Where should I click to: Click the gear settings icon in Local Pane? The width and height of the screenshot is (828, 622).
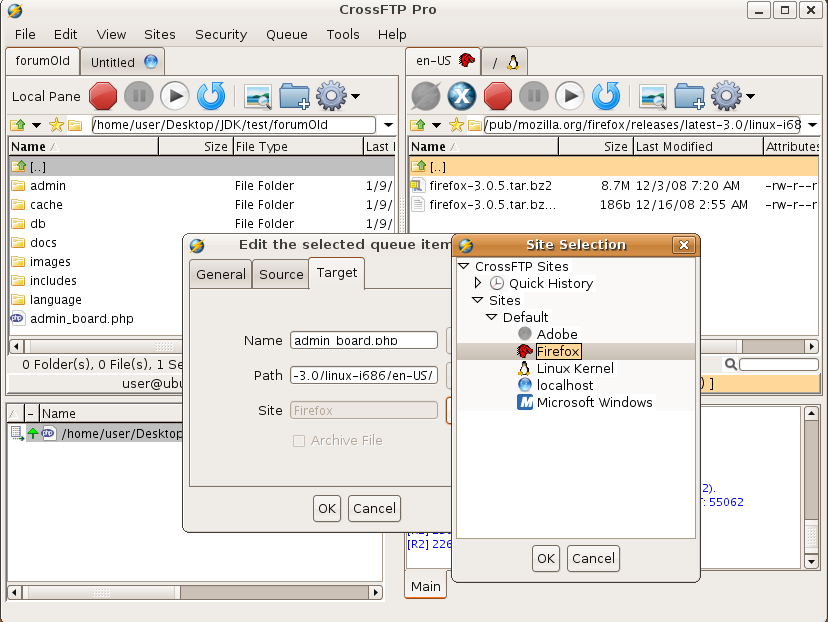[x=332, y=96]
